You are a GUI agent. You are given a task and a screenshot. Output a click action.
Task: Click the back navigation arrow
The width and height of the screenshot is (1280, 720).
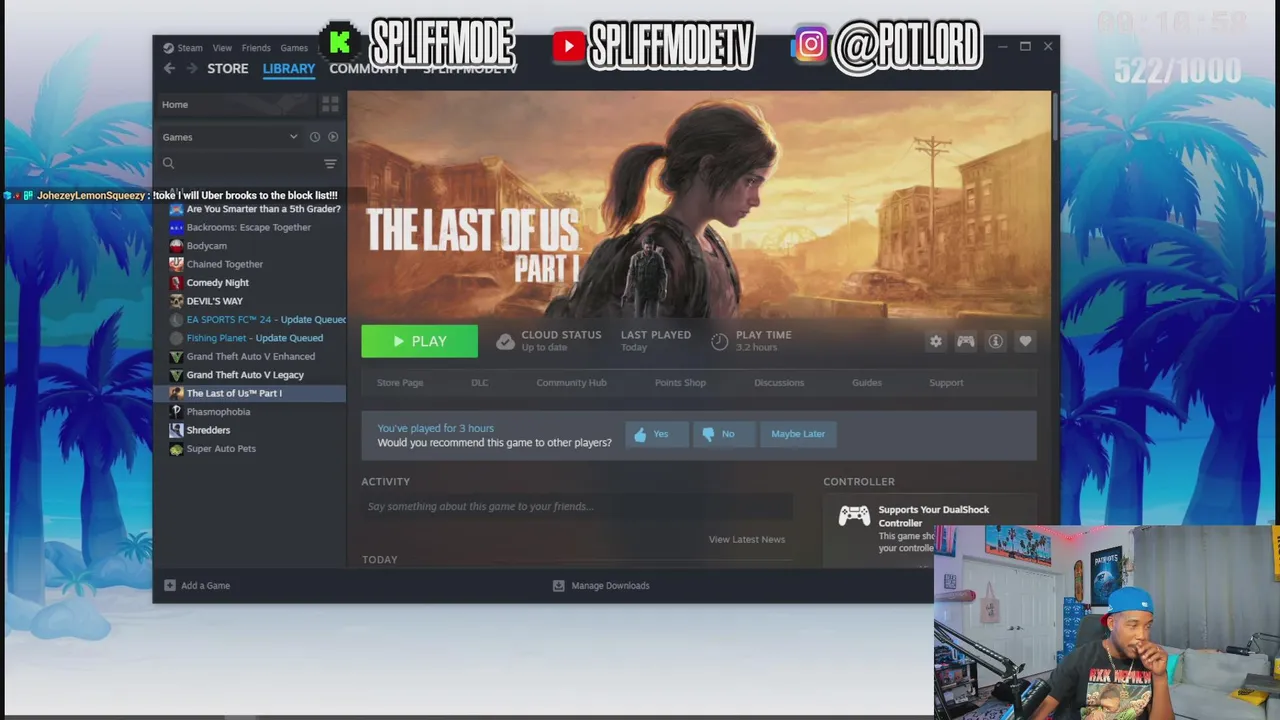tap(169, 68)
